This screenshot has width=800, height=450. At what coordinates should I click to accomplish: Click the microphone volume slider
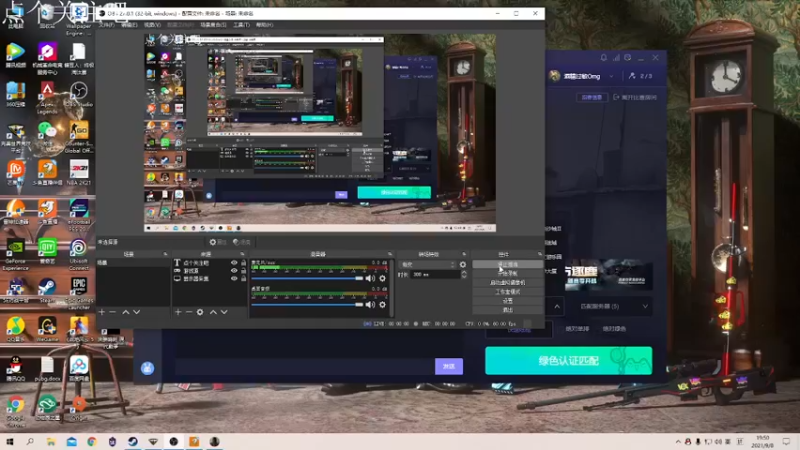coord(307,278)
